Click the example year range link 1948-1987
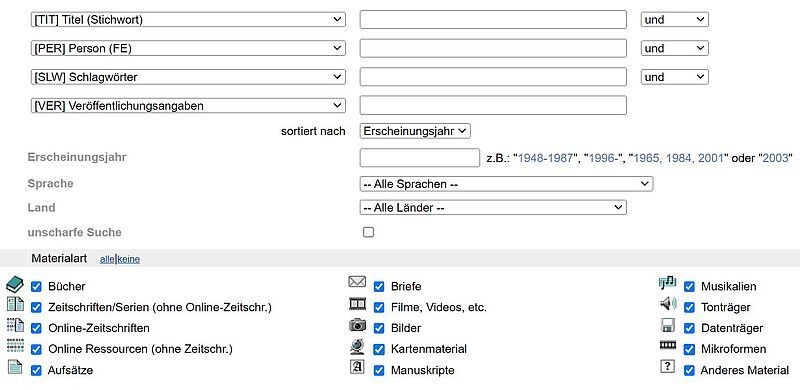 pyautogui.click(x=545, y=158)
